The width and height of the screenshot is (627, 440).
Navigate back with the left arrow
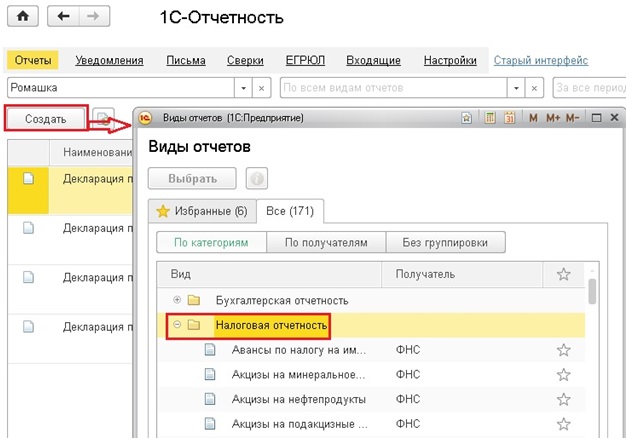[x=63, y=16]
